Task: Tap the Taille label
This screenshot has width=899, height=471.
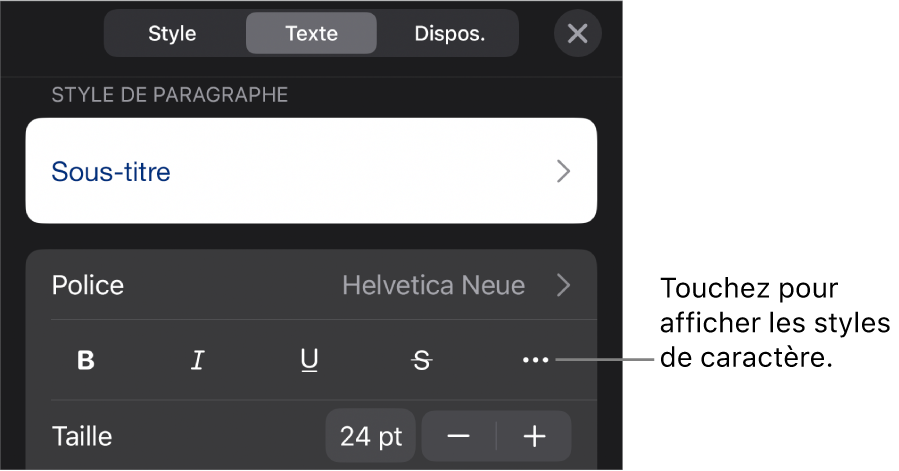Action: coord(82,437)
